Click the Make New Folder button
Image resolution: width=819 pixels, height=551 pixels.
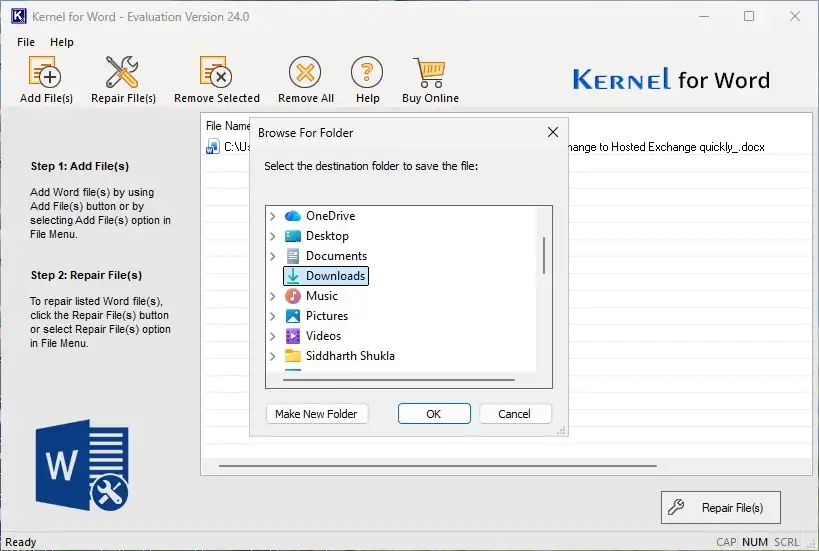[x=316, y=414]
